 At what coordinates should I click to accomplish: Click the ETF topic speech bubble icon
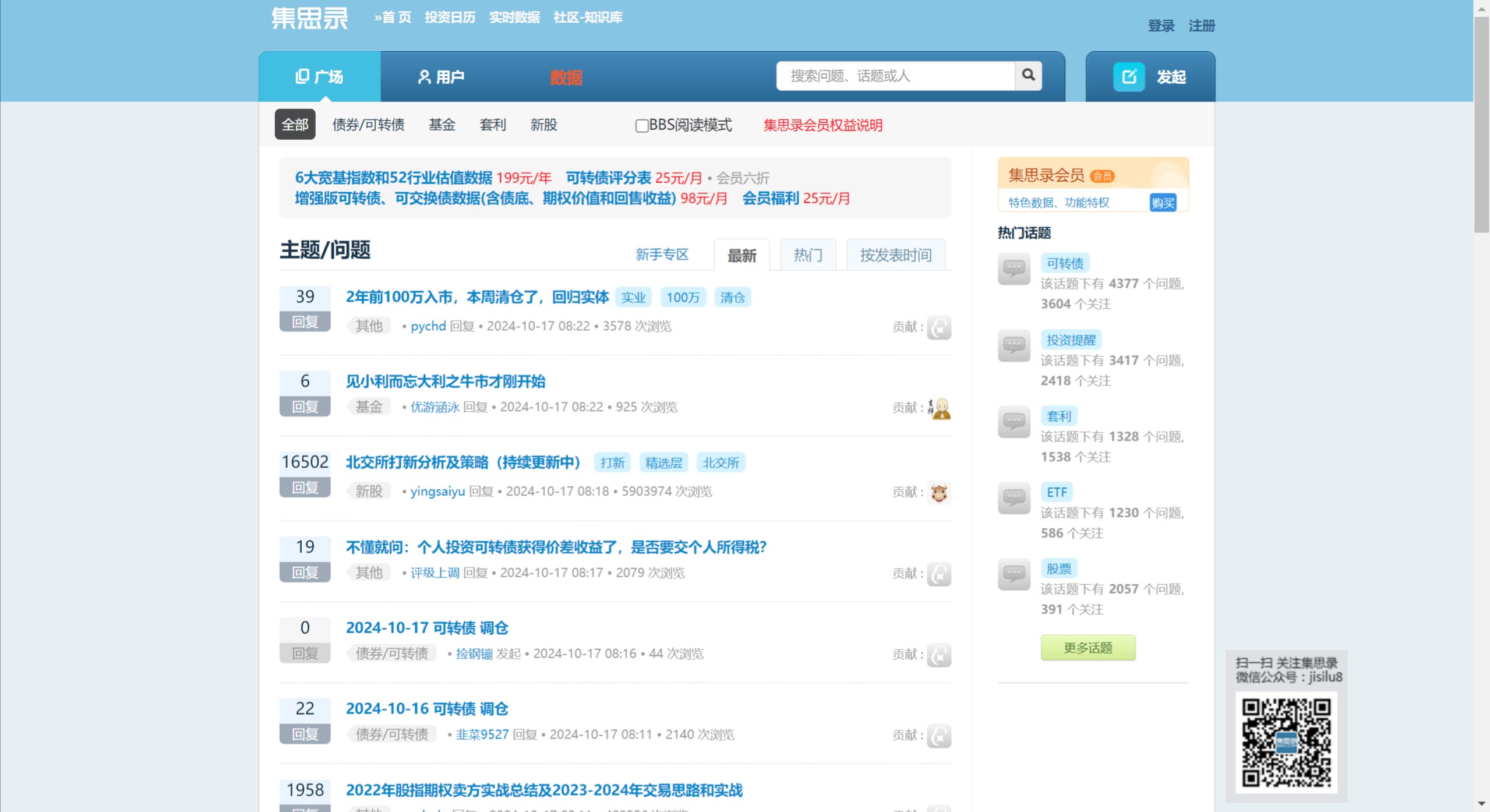(1012, 499)
